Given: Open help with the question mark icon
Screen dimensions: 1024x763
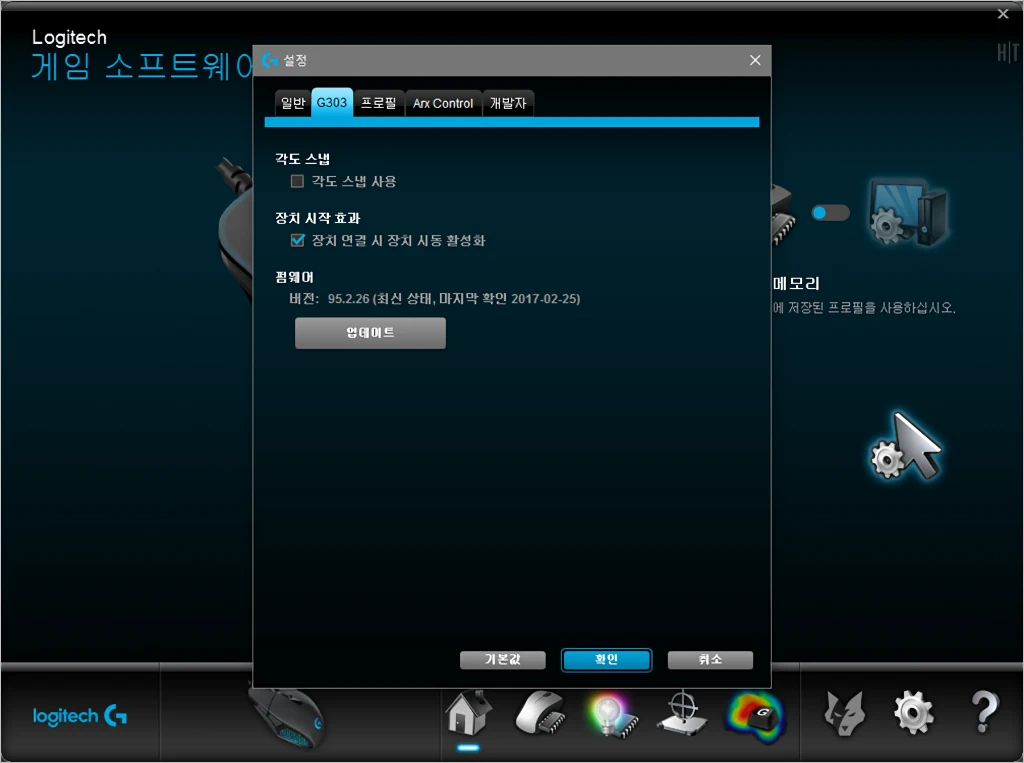Looking at the screenshot, I should [984, 712].
